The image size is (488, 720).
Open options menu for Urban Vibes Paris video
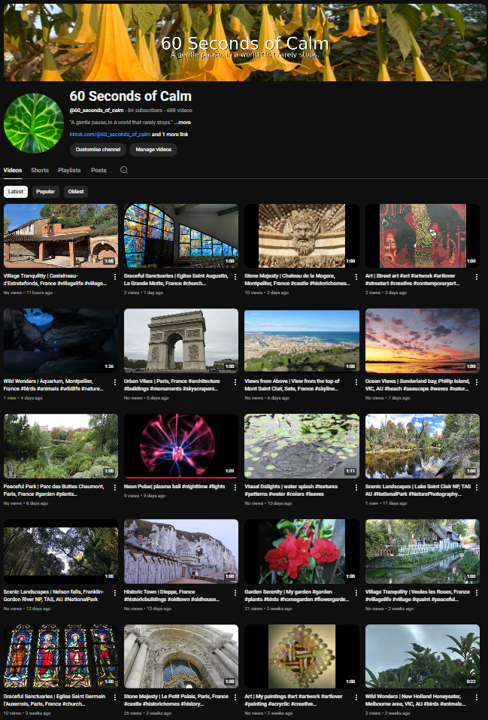point(235,382)
